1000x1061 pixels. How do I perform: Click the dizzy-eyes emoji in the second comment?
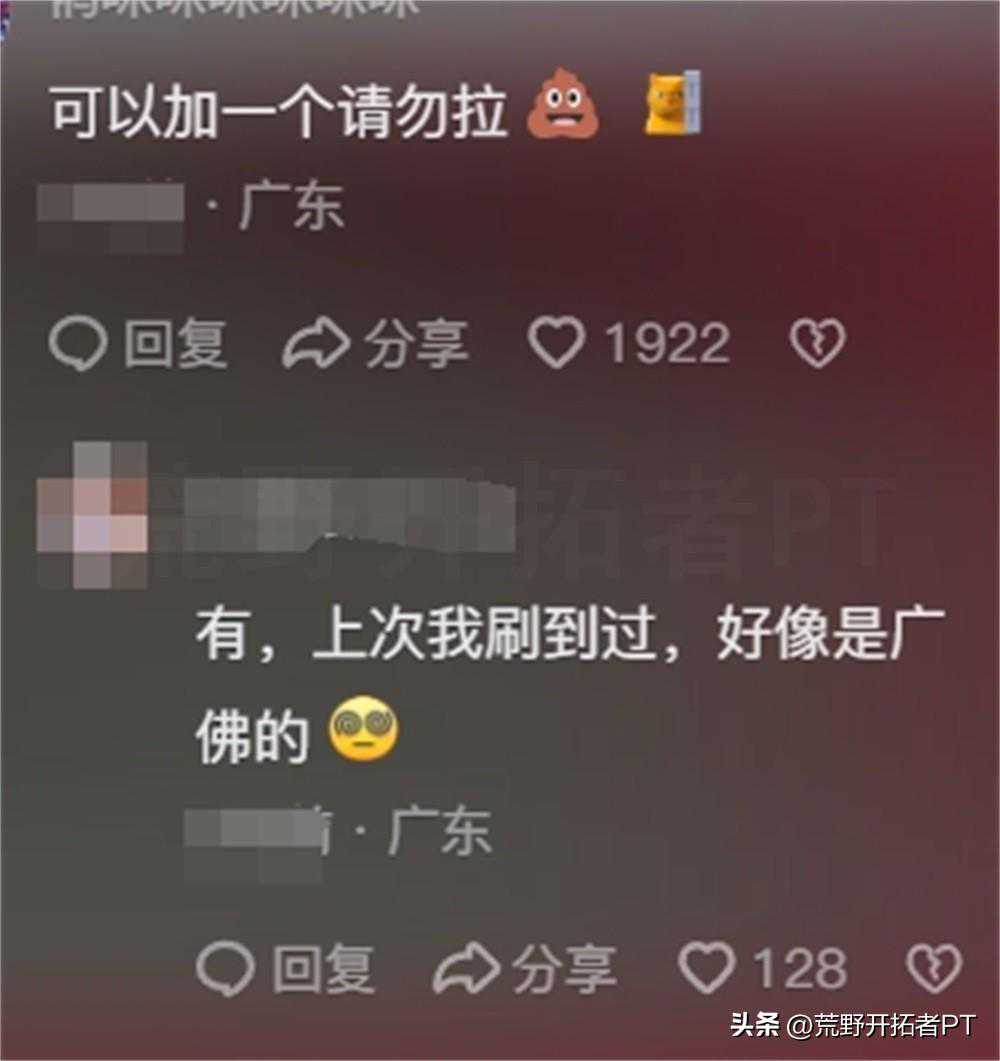coord(363,729)
